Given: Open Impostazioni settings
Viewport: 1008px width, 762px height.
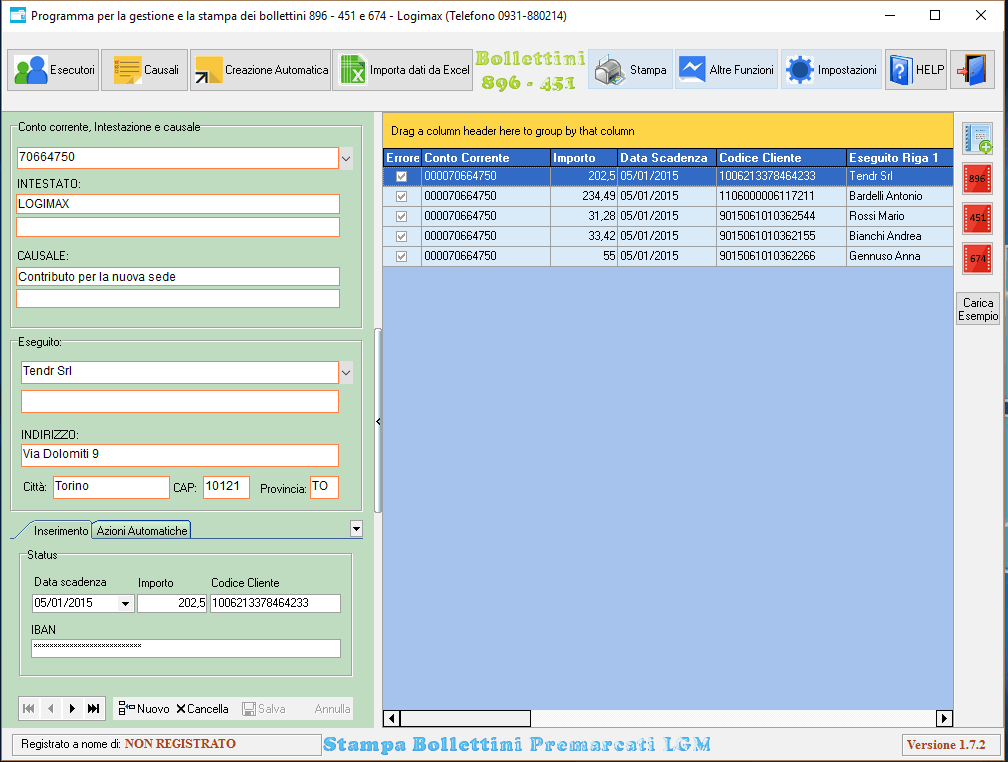Looking at the screenshot, I should tap(831, 69).
